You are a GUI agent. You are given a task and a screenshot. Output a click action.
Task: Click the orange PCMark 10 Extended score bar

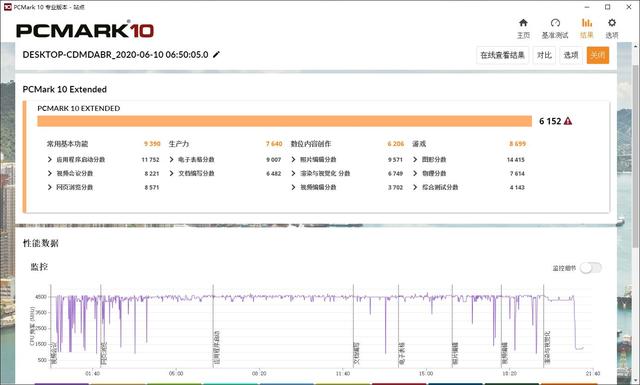284,121
